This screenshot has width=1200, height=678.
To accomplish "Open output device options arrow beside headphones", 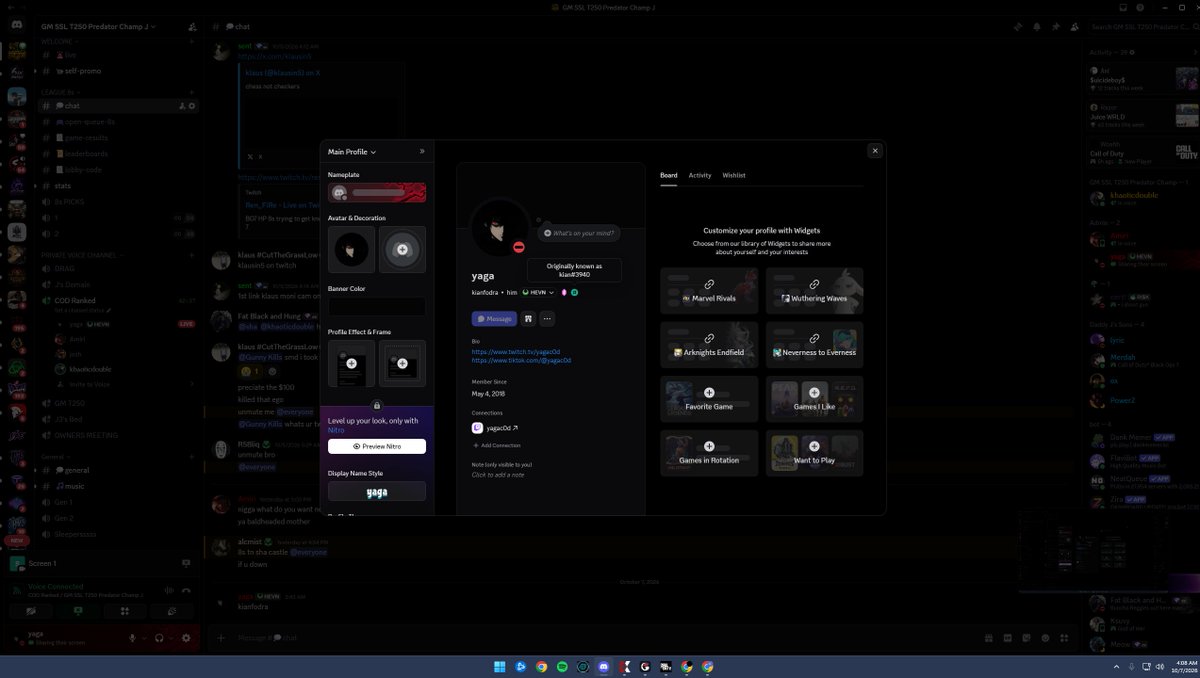I will [171, 638].
